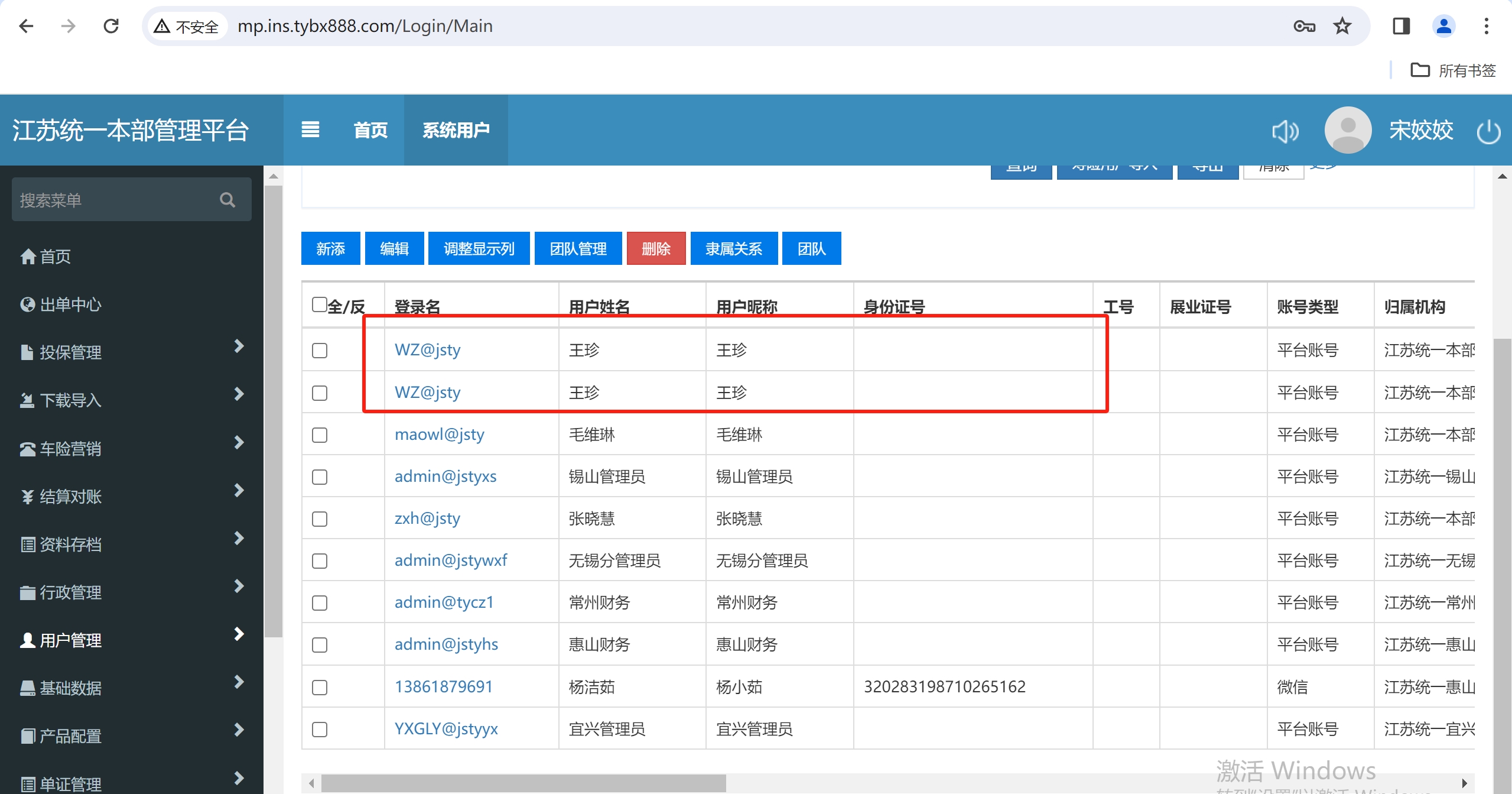Check the maowl@jsty row checkbox

pyautogui.click(x=320, y=435)
